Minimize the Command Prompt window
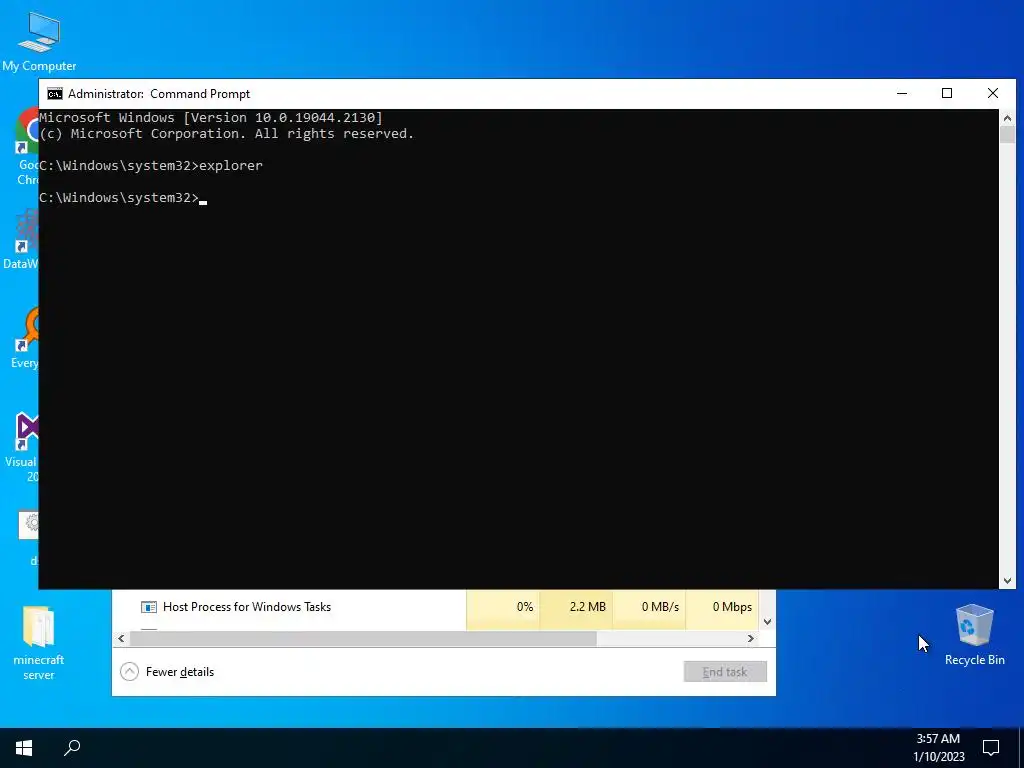This screenshot has height=768, width=1024. (x=902, y=93)
